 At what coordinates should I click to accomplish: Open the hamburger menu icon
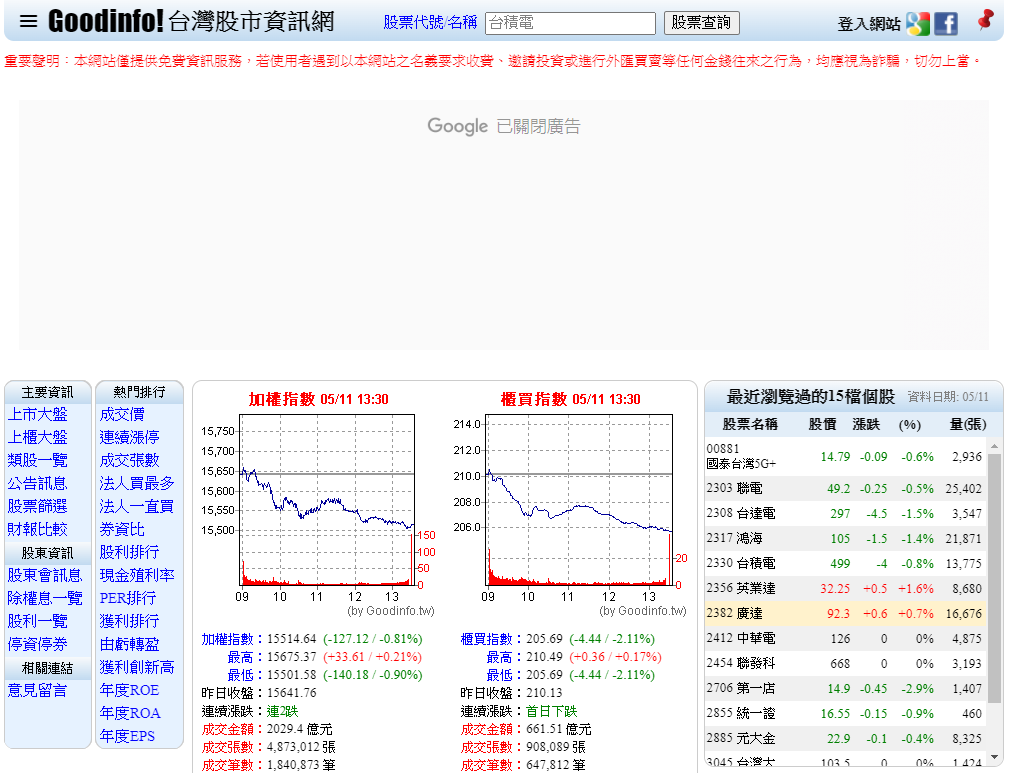[28, 21]
